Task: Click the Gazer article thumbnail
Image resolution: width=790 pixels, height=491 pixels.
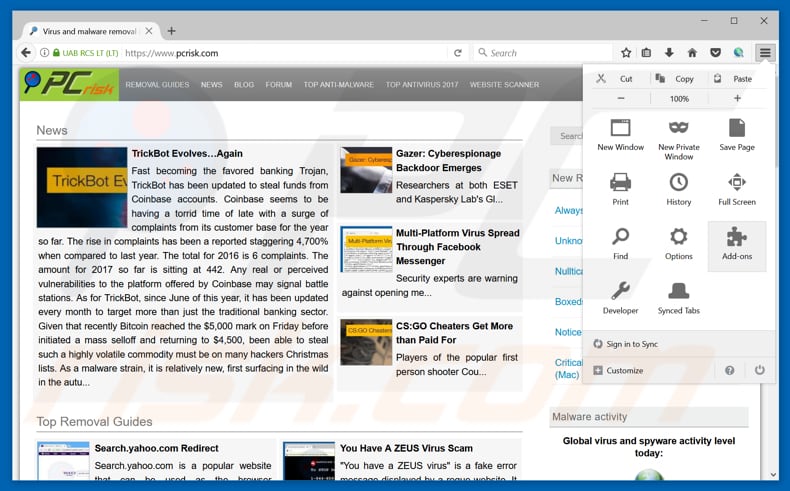Action: click(x=366, y=170)
